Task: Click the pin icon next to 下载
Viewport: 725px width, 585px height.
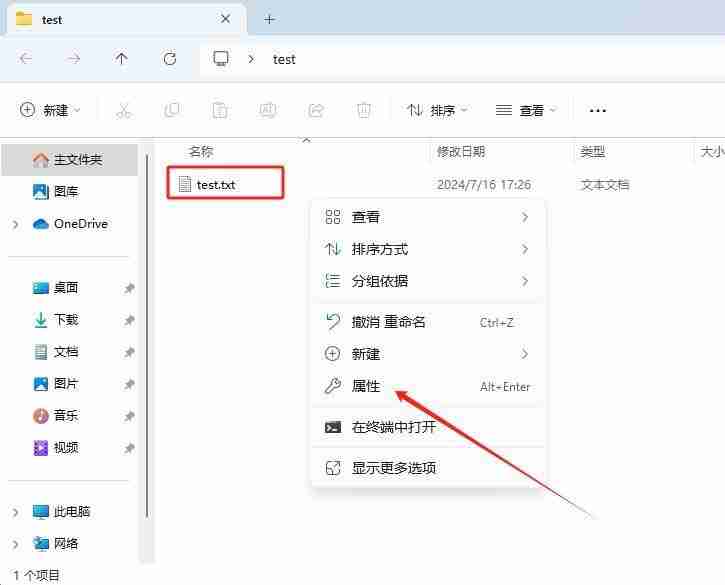Action: (x=129, y=320)
